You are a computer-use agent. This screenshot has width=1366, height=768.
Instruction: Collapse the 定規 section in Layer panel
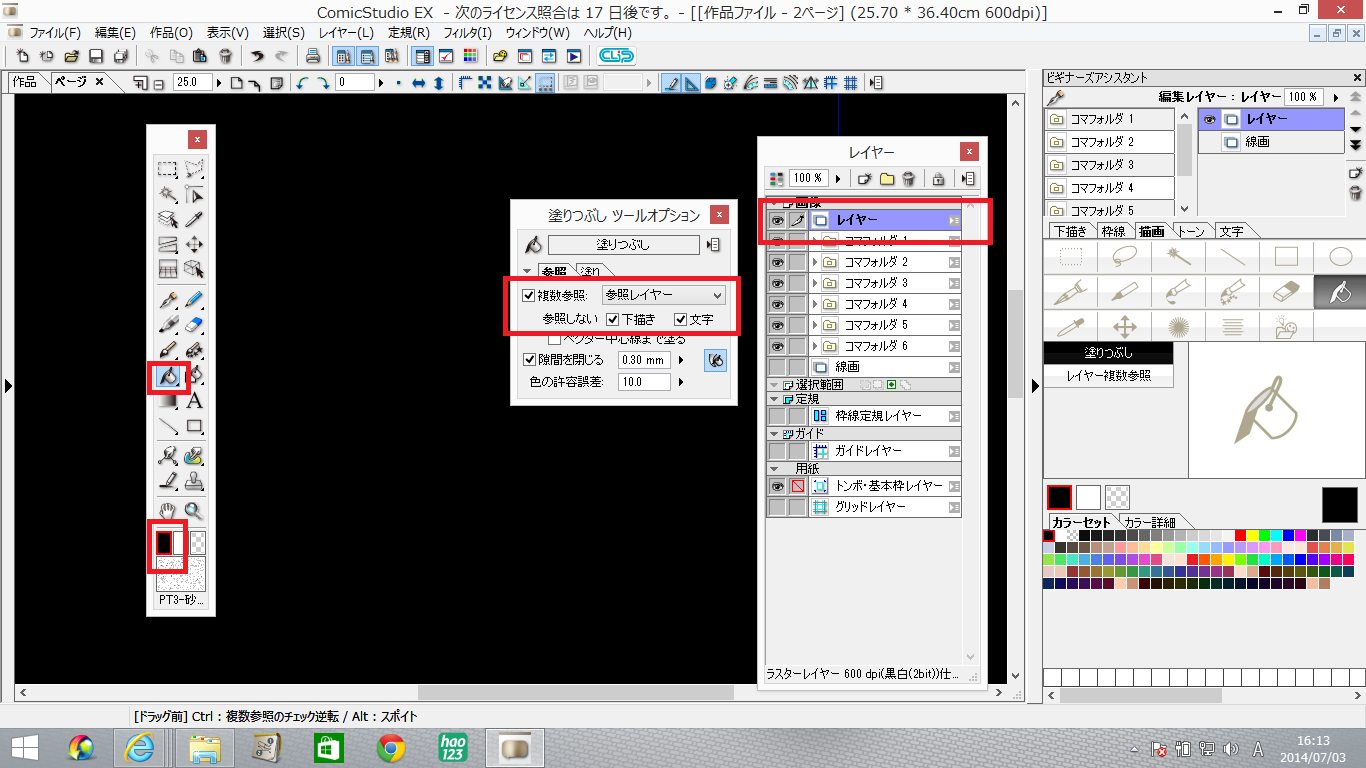[x=774, y=399]
